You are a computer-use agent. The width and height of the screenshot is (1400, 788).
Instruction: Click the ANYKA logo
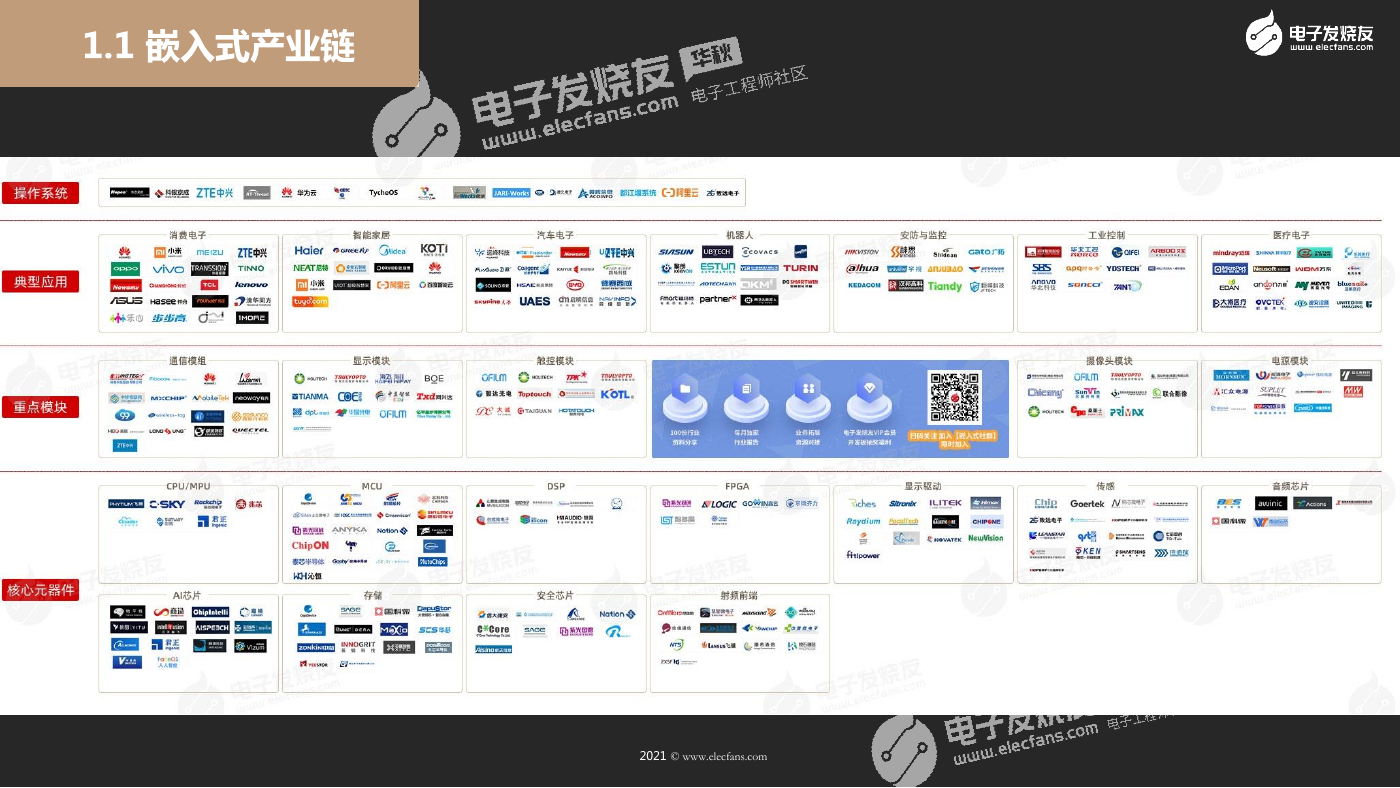[349, 530]
